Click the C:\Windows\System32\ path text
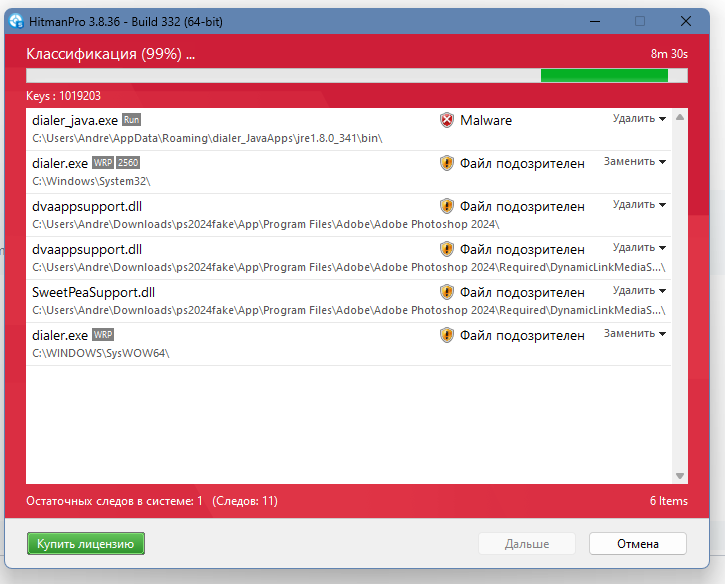 click(91, 181)
